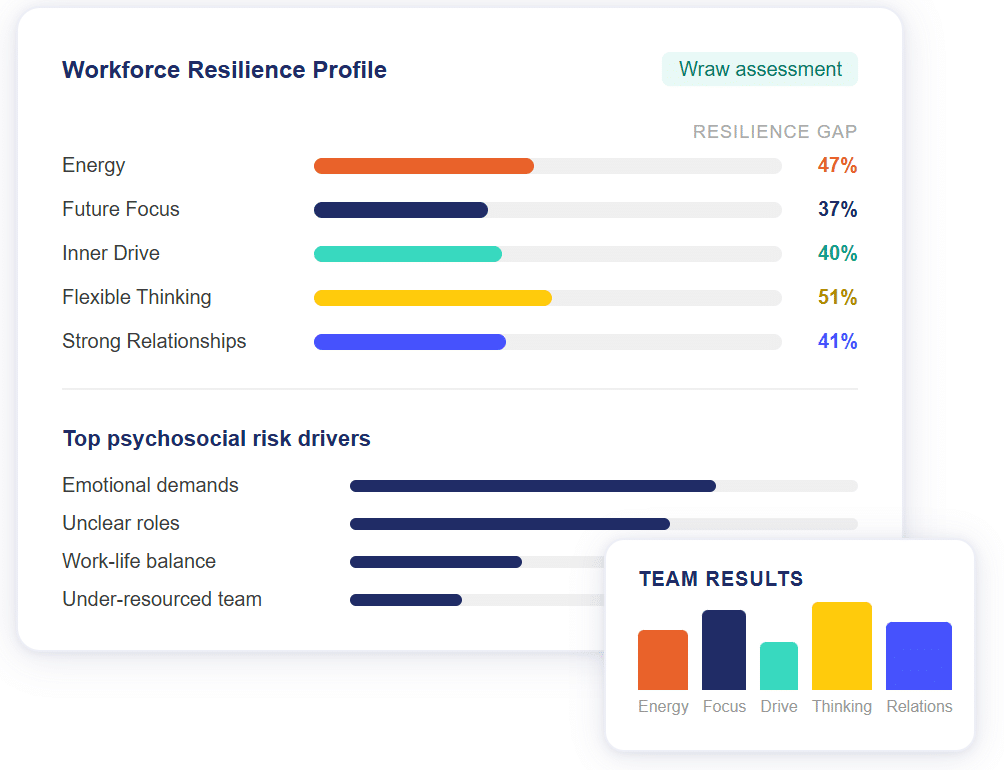Click the TEAM RESULTS card title
The width and height of the screenshot is (1004, 770).
[721, 579]
